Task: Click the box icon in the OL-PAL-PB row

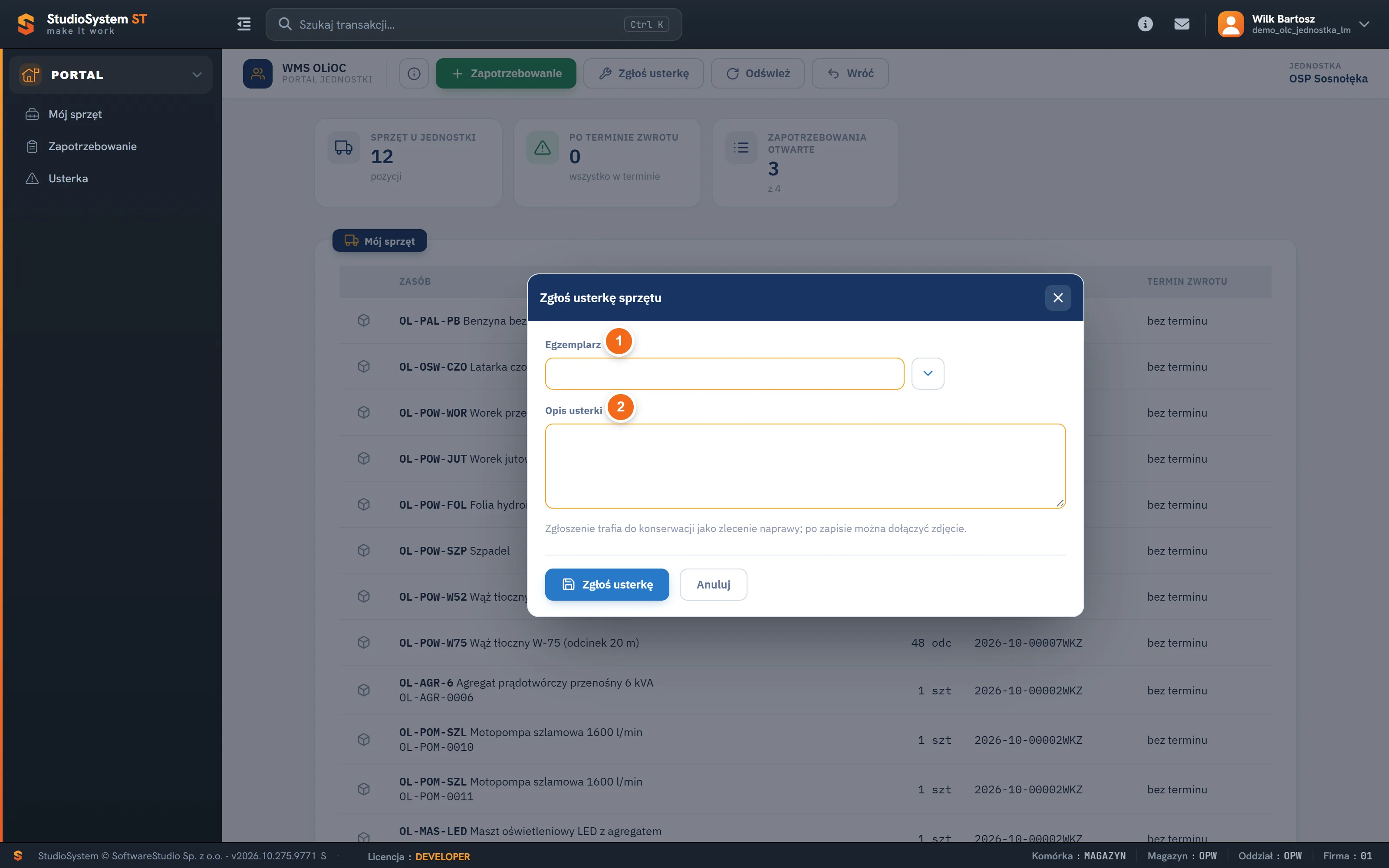Action: [x=363, y=320]
